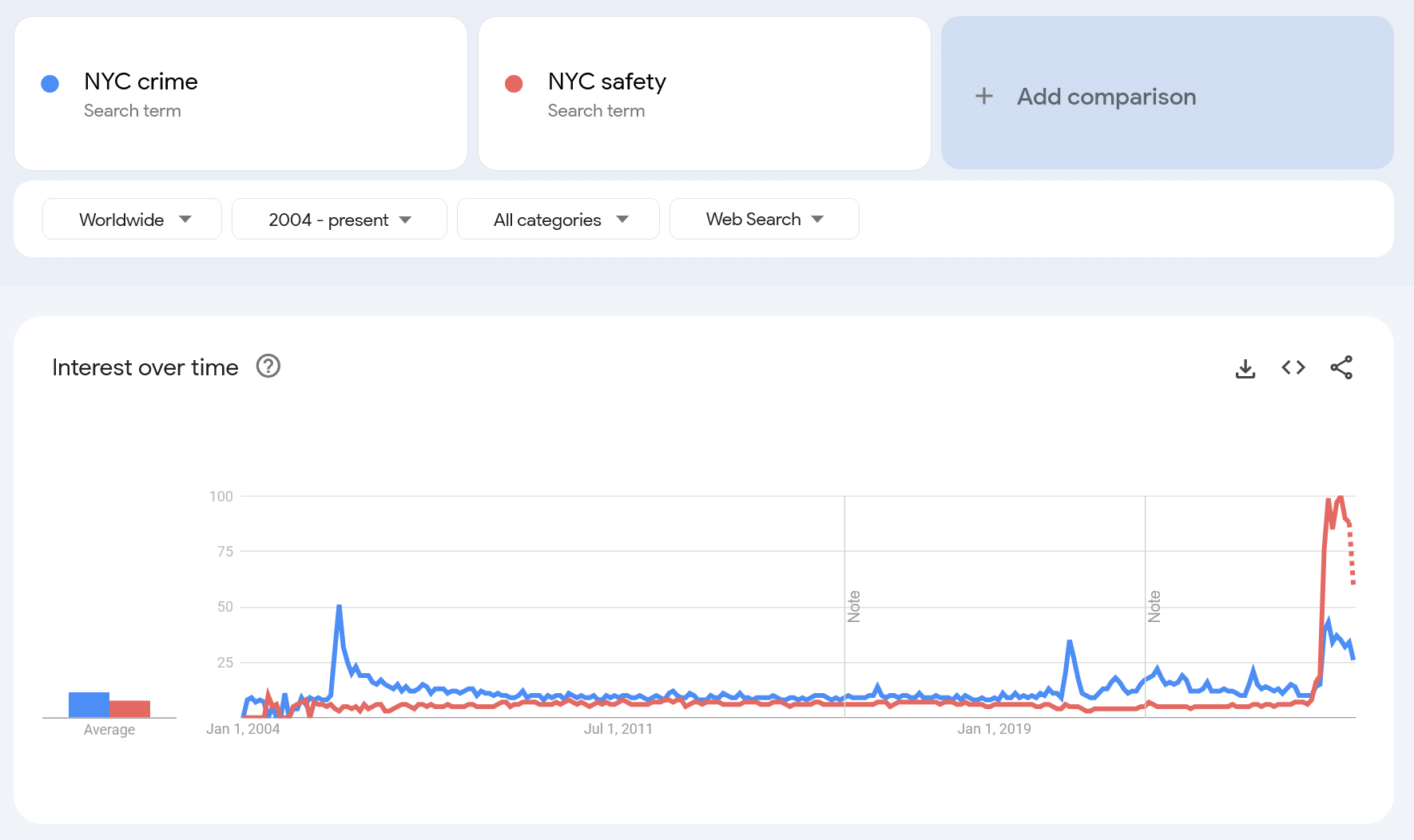Click the Add comparison button

pyautogui.click(x=1106, y=97)
